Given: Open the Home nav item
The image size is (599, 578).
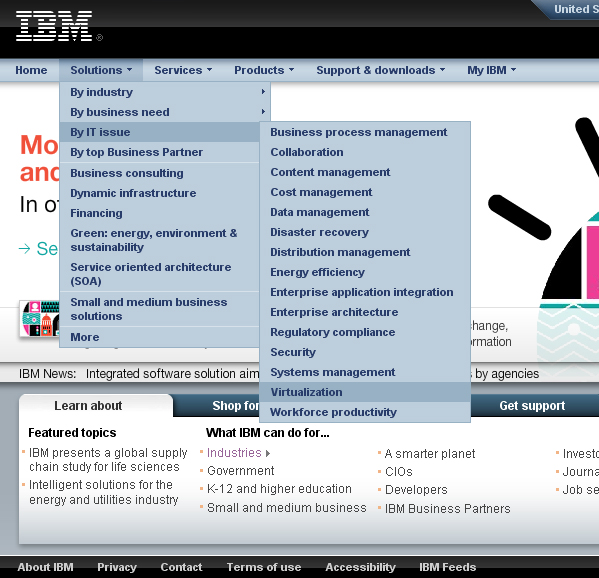Looking at the screenshot, I should tap(31, 70).
